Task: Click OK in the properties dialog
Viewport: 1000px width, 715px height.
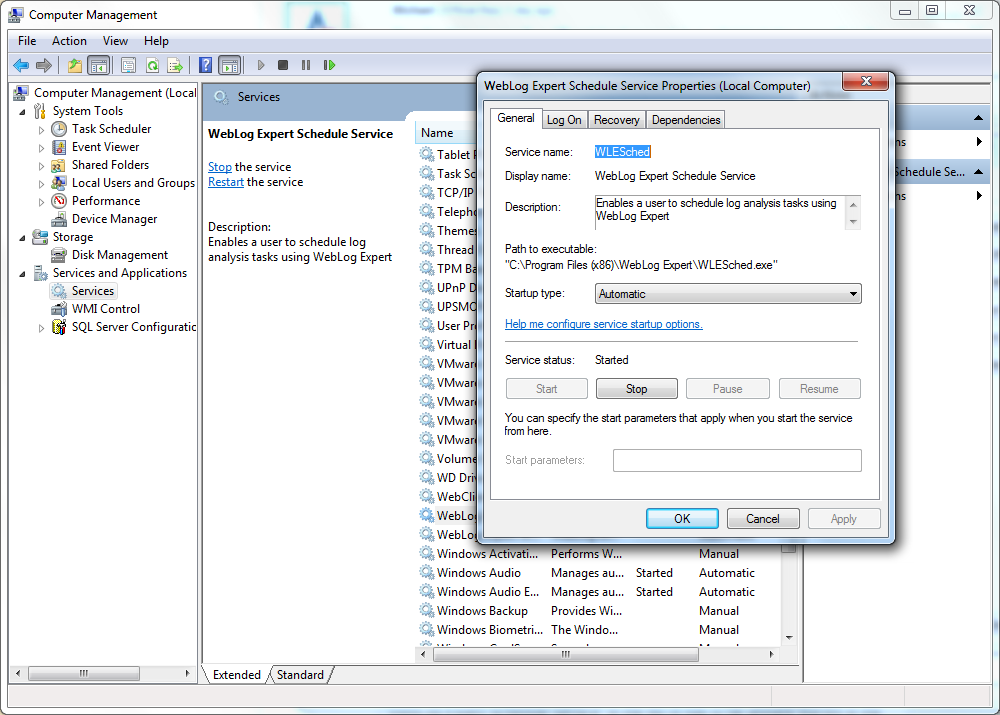Action: pos(682,519)
